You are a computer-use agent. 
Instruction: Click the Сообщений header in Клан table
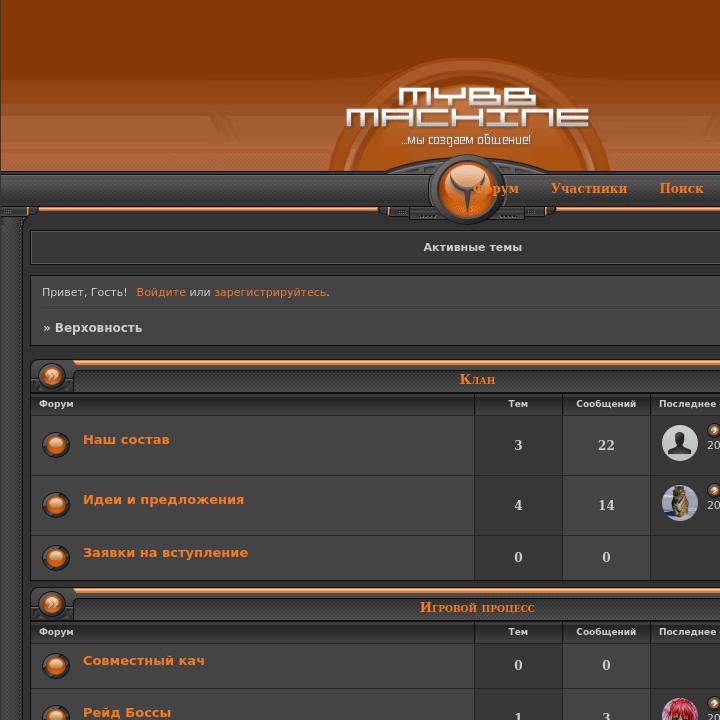click(606, 404)
